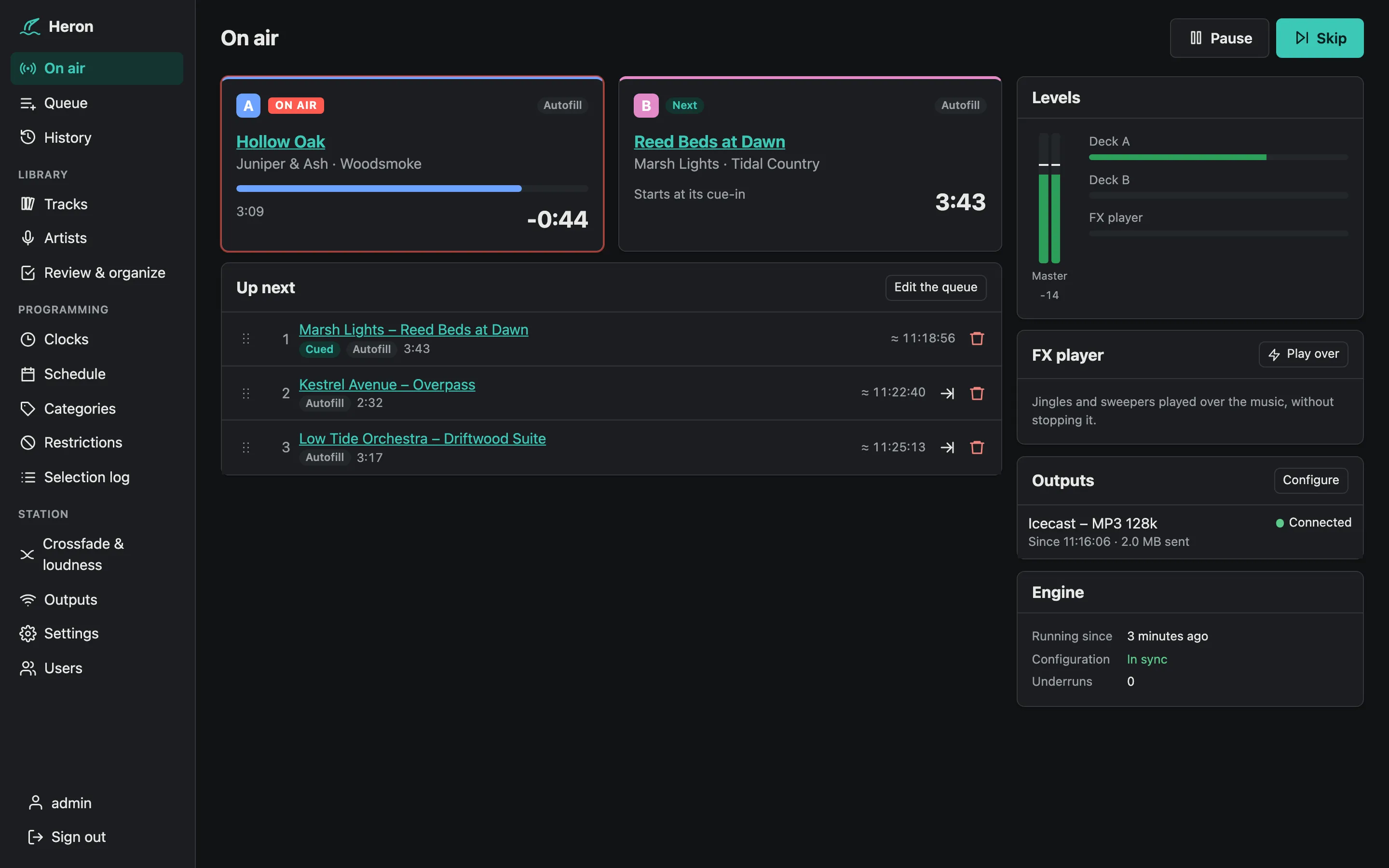Screen dimensions: 1389x868
Task: Select the On air sidebar item
Action: point(96,68)
